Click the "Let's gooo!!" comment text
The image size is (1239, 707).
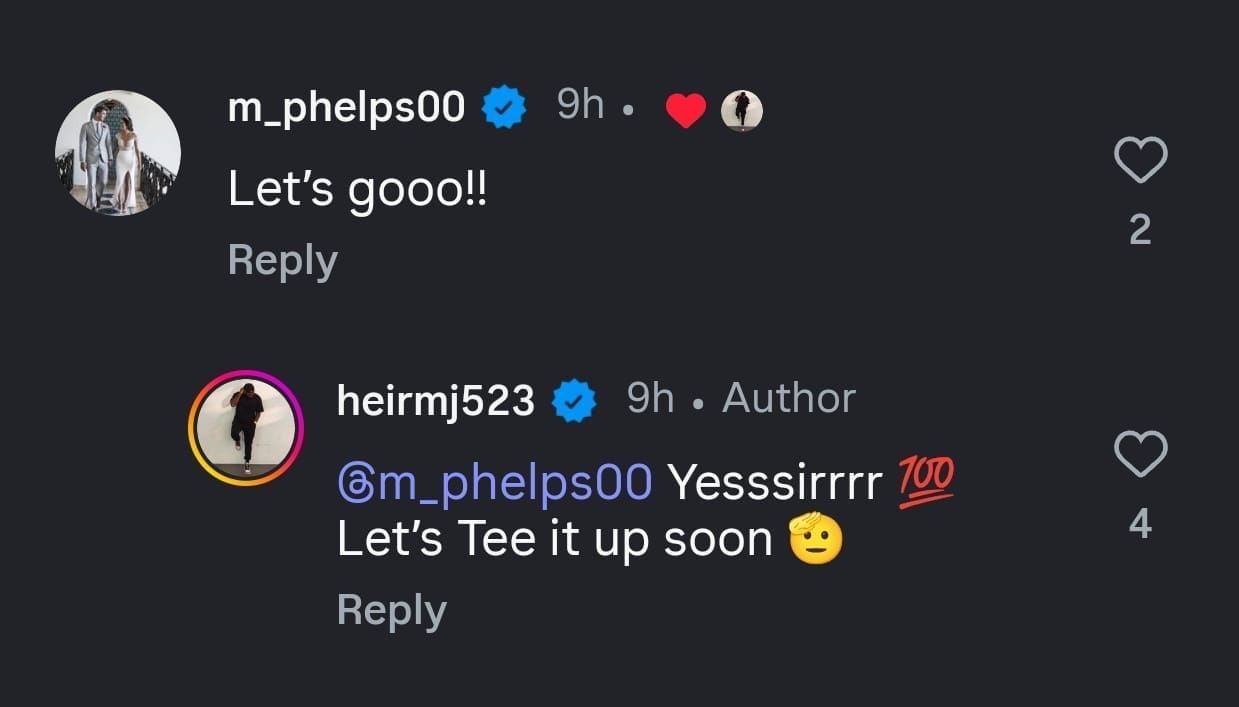[357, 188]
